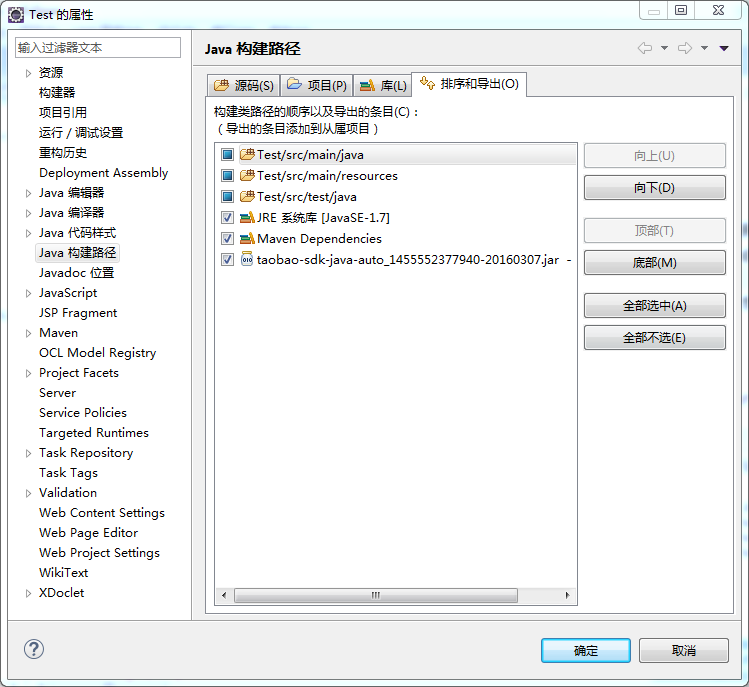Expand the Validation tree node
749x687 pixels.
click(x=28, y=493)
